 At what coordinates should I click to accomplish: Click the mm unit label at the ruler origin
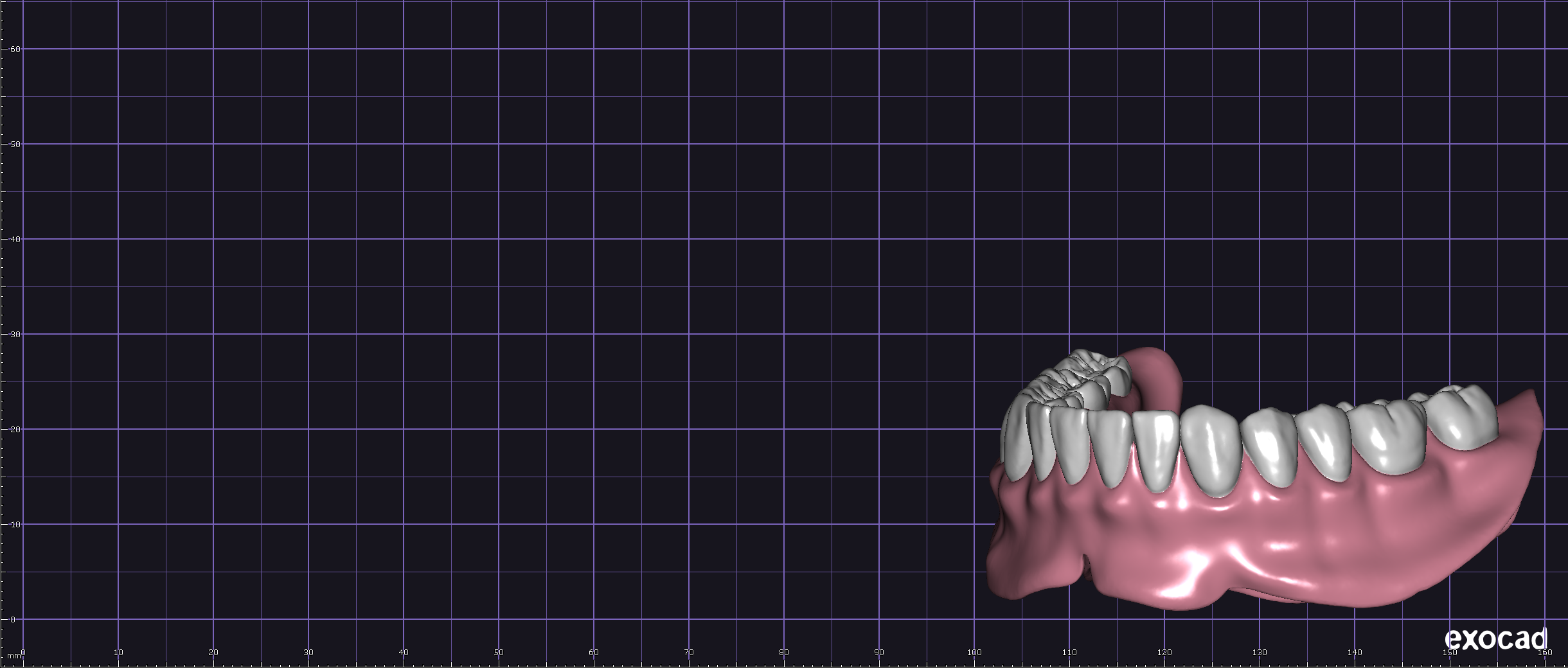click(x=12, y=656)
